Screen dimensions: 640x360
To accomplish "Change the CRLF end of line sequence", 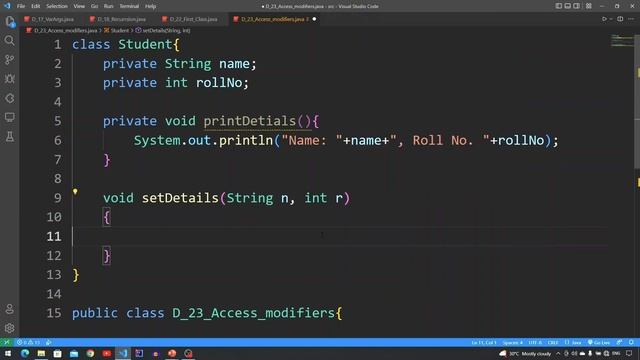I will click(x=553, y=342).
